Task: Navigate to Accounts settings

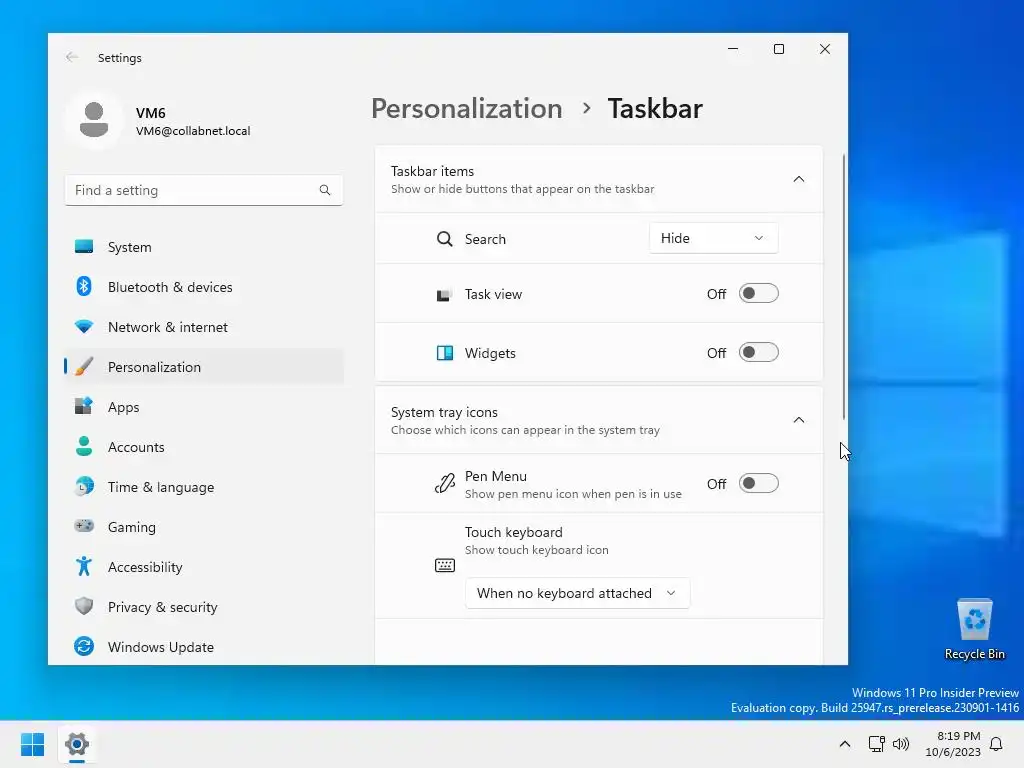Action: coord(204,447)
